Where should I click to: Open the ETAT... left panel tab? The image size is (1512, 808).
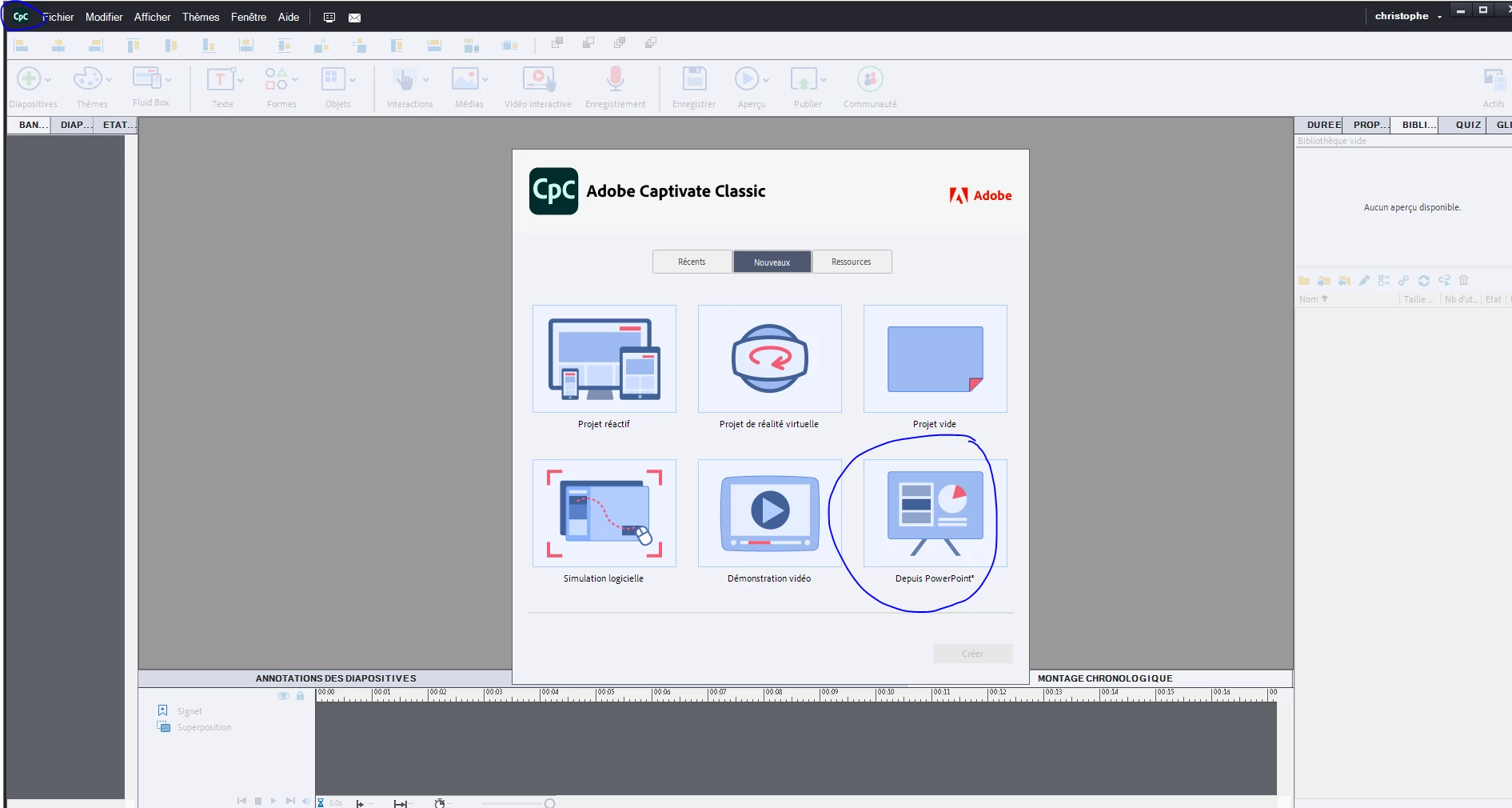pos(115,125)
